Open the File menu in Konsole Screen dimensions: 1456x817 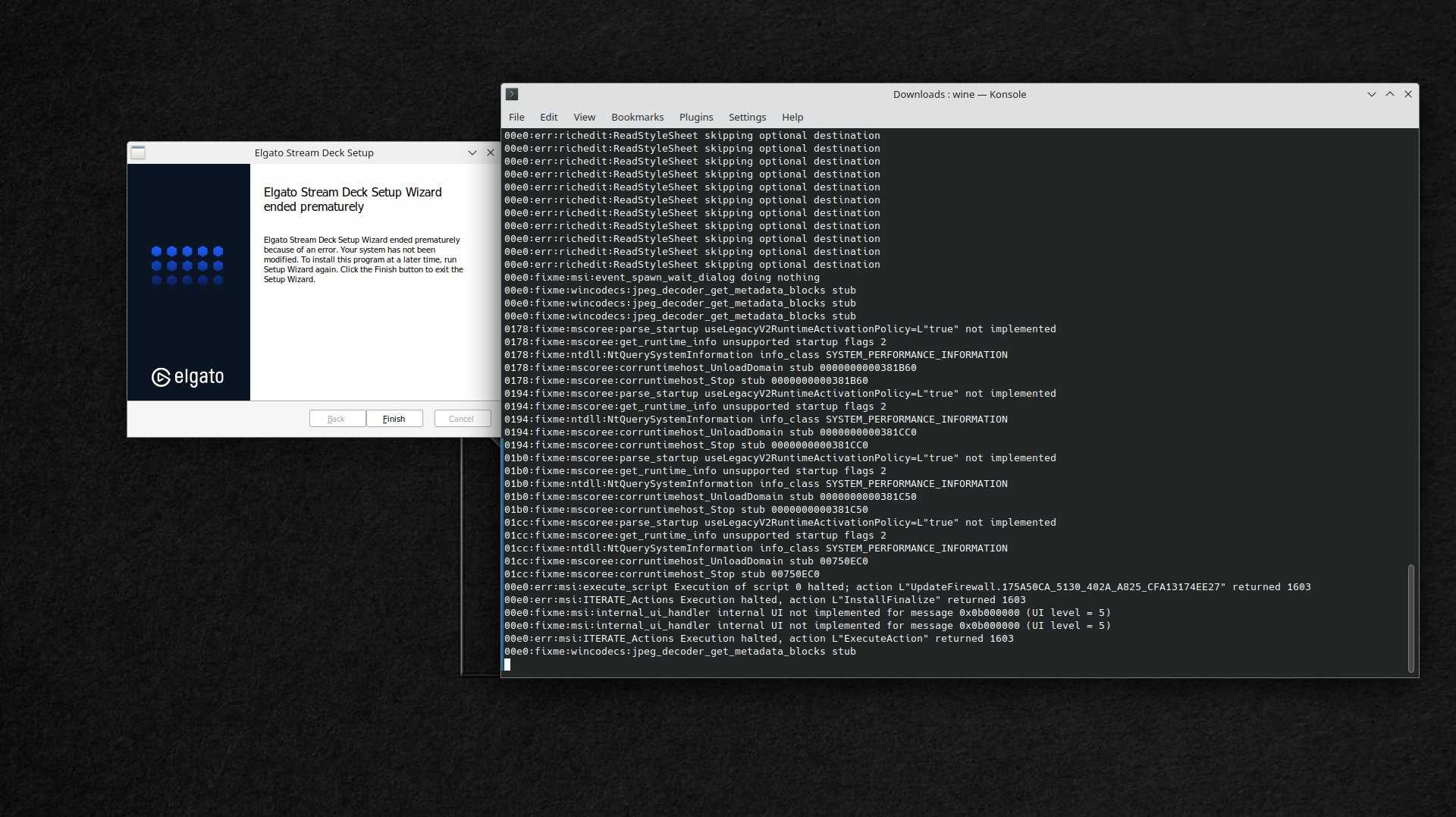click(516, 117)
